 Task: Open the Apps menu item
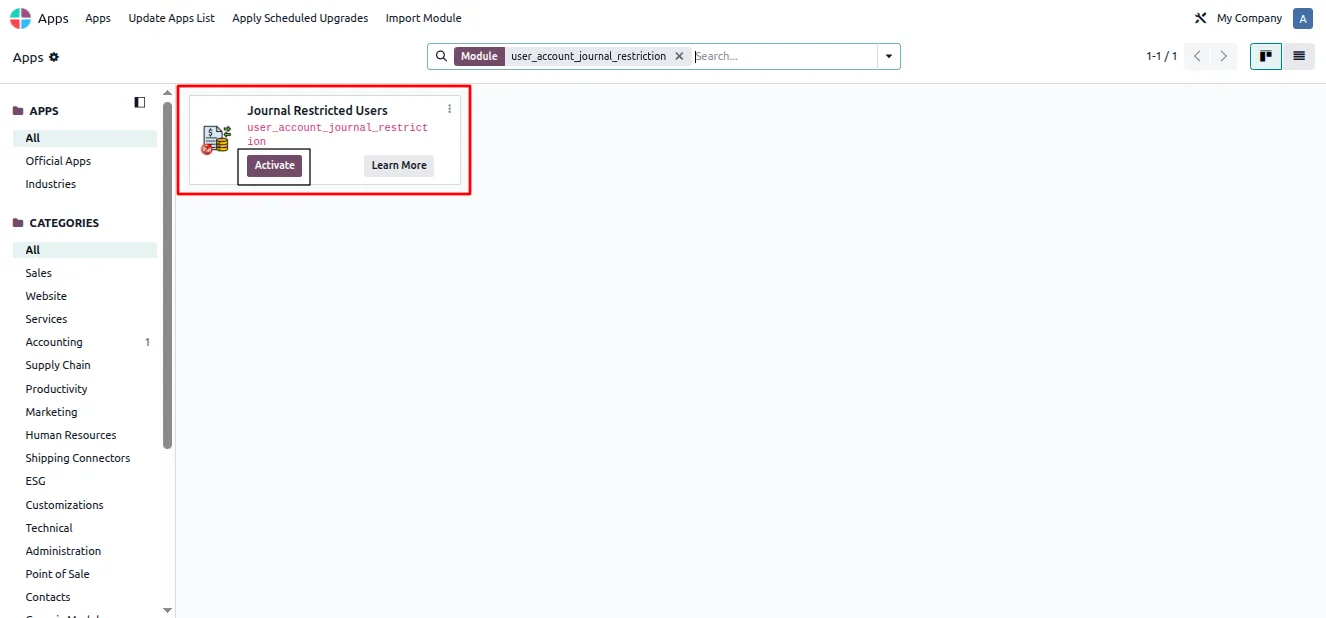pos(98,18)
